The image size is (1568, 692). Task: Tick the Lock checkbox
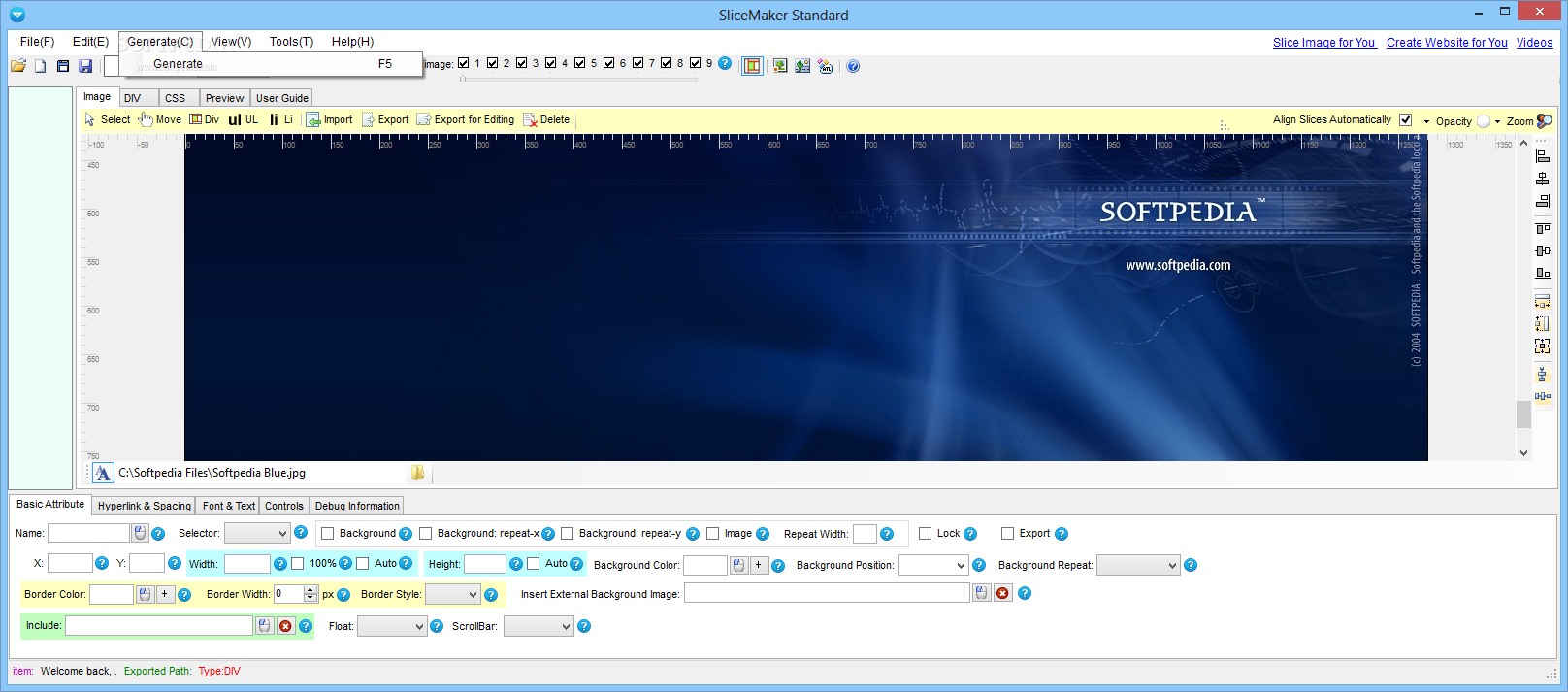tap(926, 534)
